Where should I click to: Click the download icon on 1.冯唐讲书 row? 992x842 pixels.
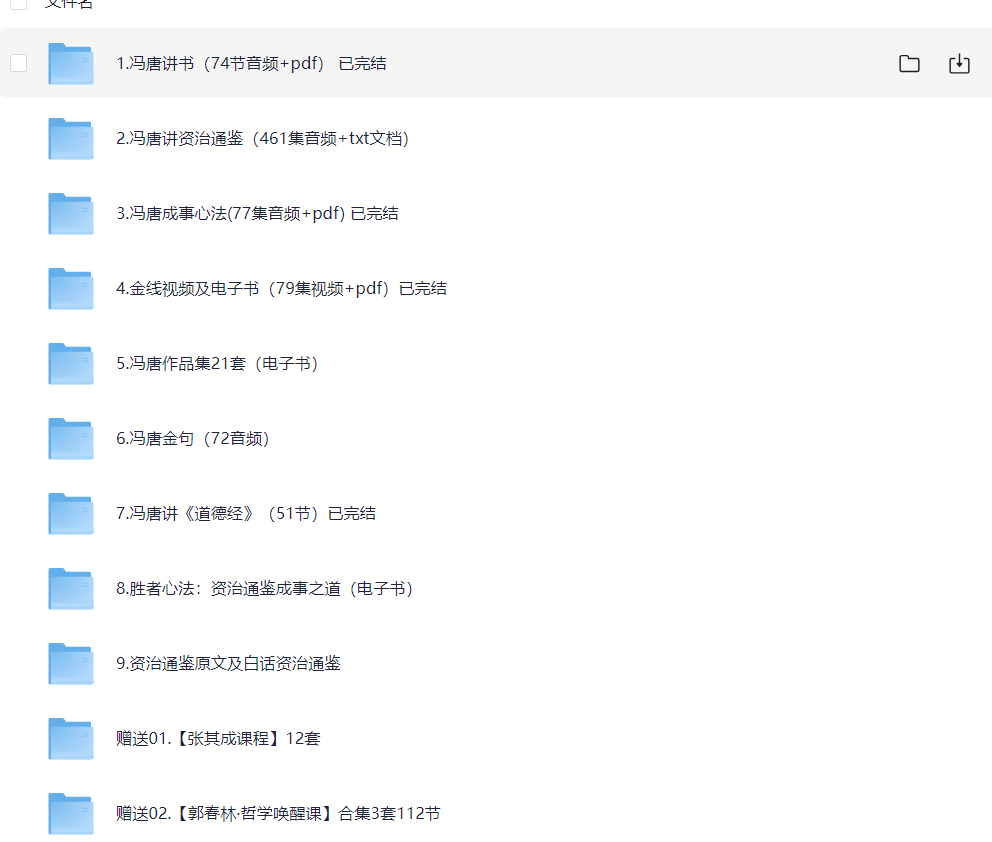959,63
